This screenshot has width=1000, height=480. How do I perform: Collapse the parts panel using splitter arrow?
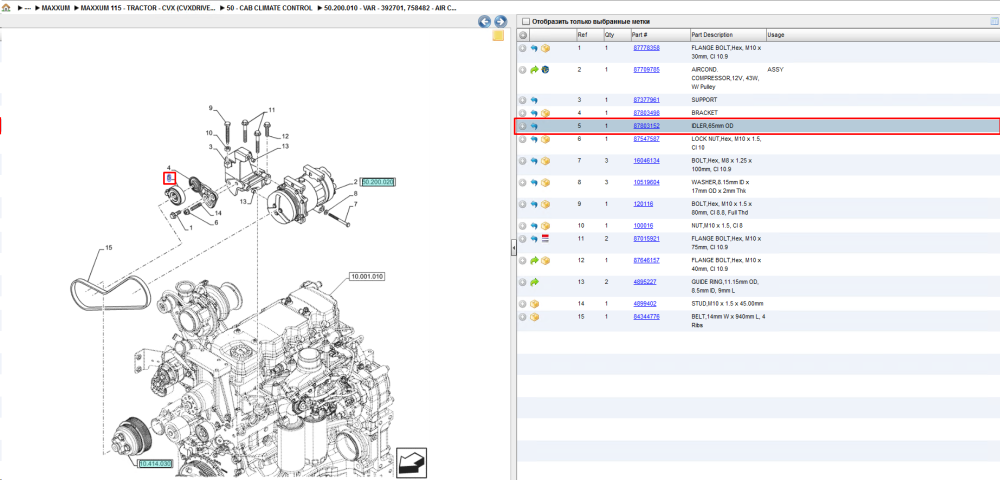click(513, 249)
